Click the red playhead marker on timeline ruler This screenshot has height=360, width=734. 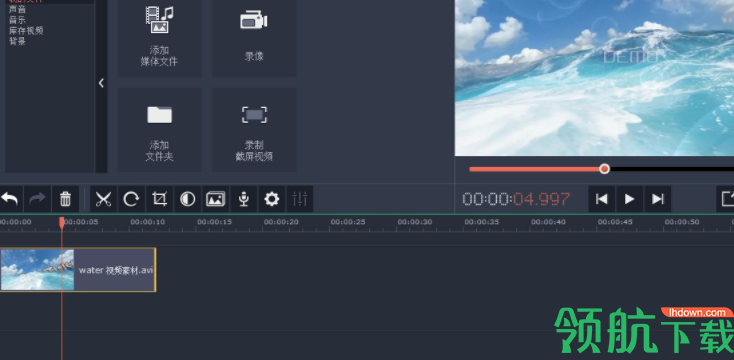click(62, 223)
